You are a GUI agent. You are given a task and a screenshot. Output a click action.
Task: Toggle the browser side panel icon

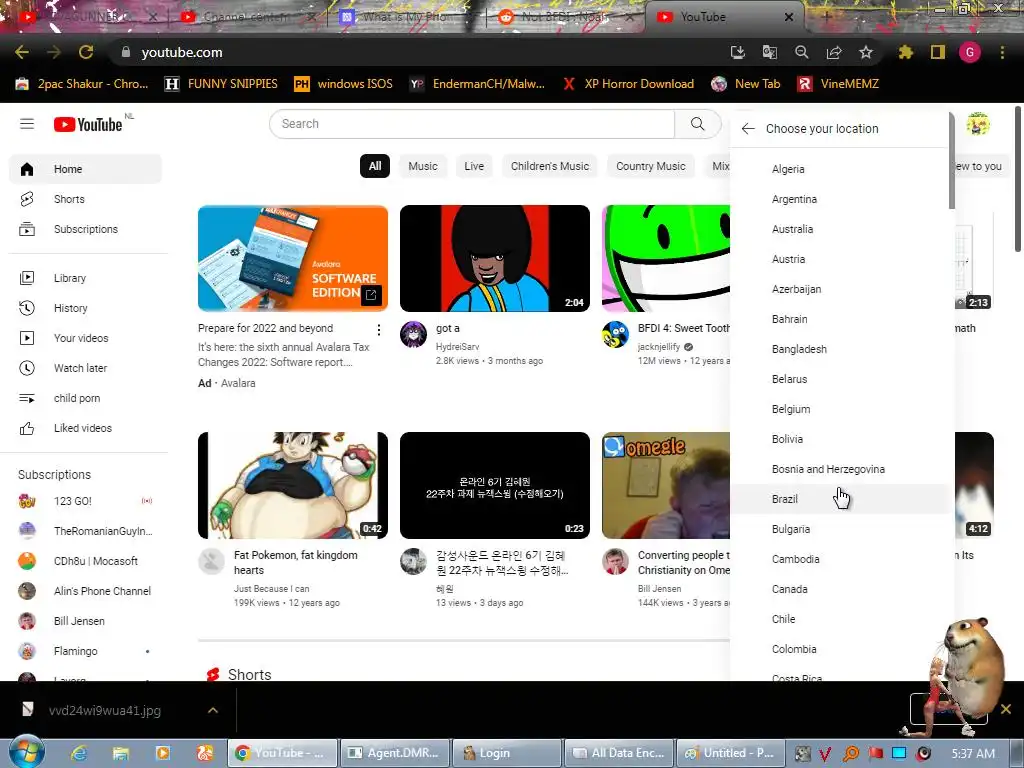(x=938, y=52)
